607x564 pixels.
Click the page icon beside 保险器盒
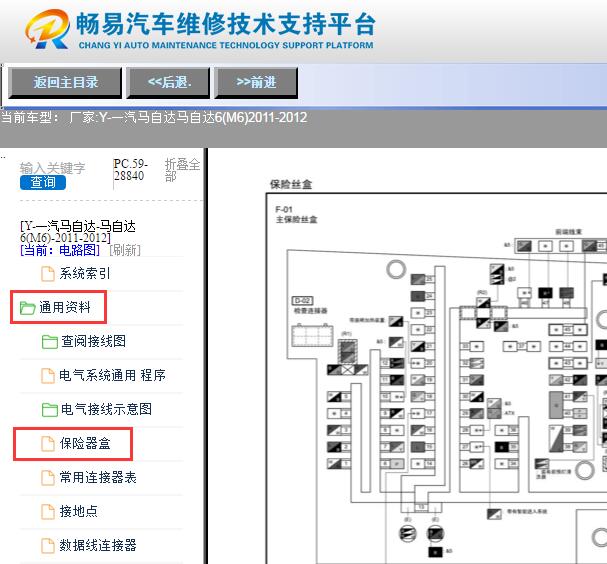point(48,444)
